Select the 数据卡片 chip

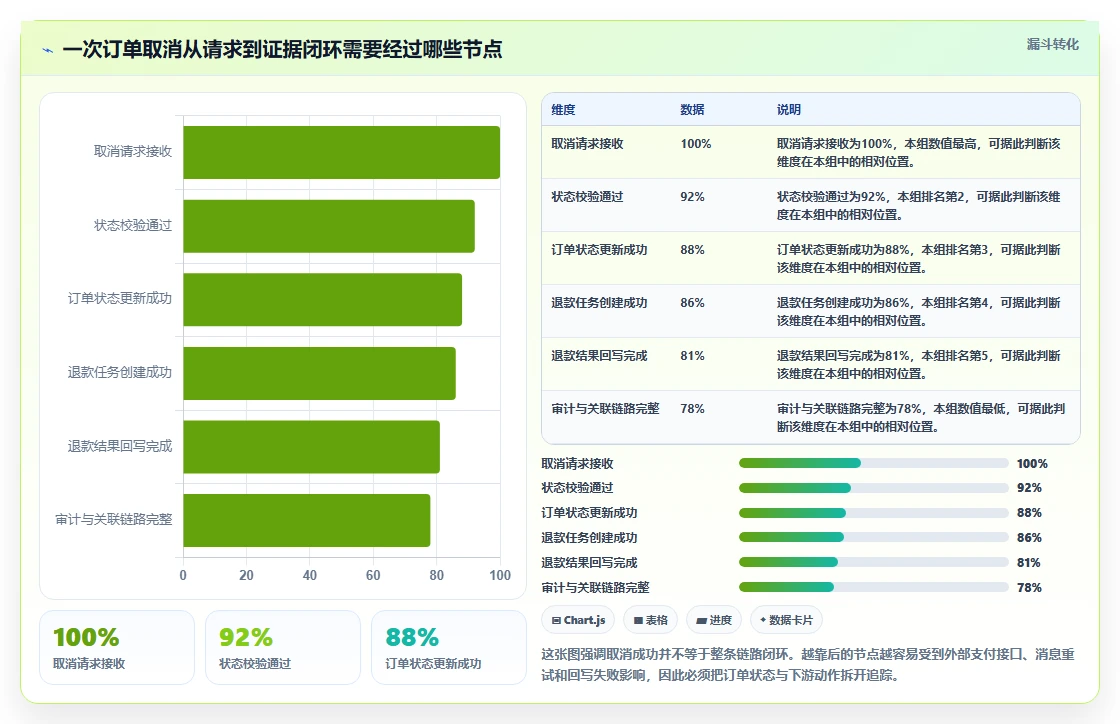[786, 620]
